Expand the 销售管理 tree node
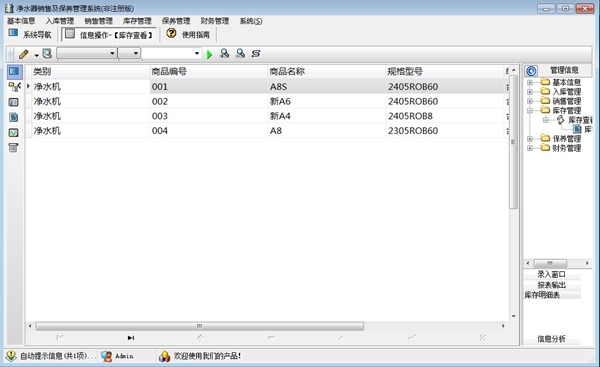 click(x=530, y=101)
